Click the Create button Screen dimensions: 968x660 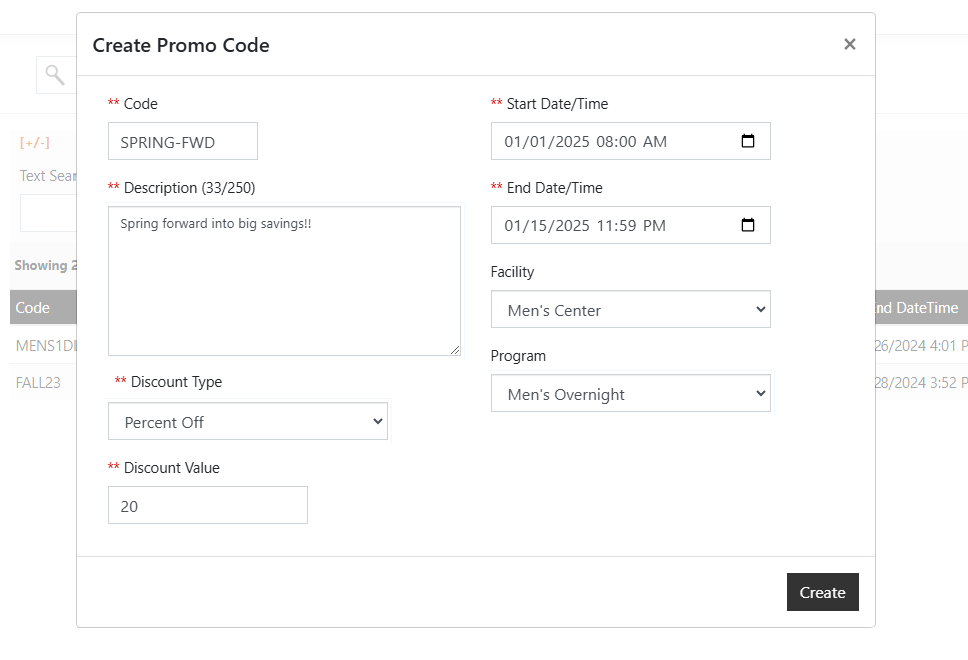tap(822, 592)
